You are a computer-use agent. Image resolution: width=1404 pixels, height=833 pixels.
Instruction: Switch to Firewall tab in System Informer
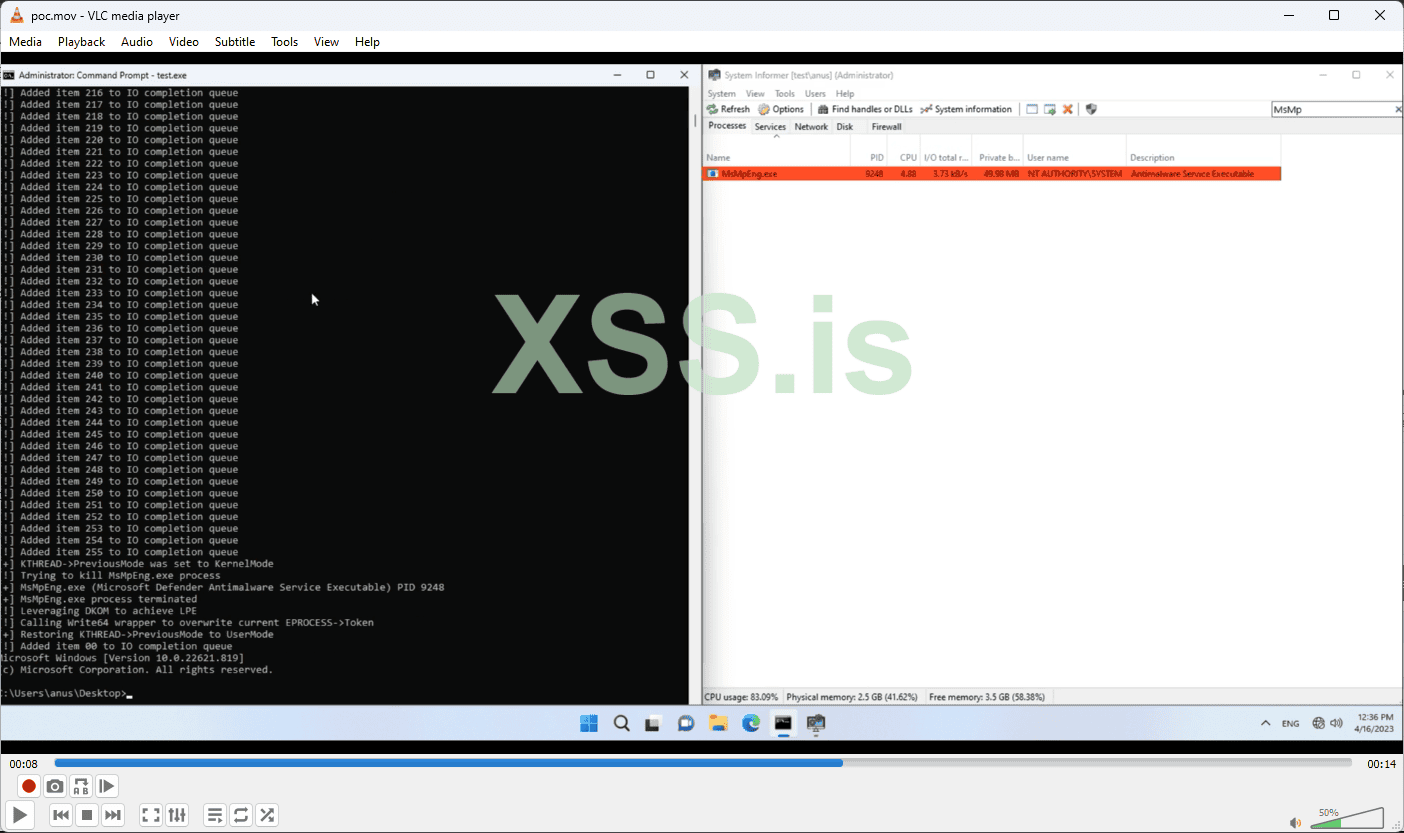pyautogui.click(x=886, y=127)
